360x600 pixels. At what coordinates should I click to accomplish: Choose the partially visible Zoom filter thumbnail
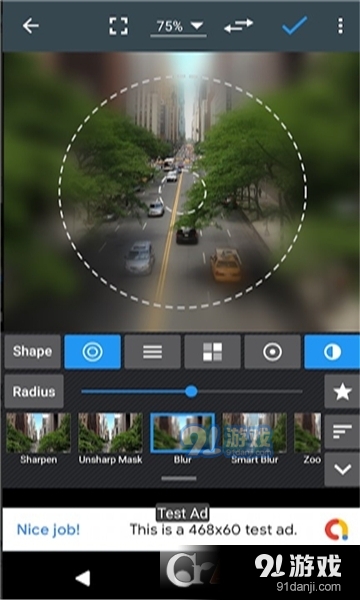coord(308,438)
